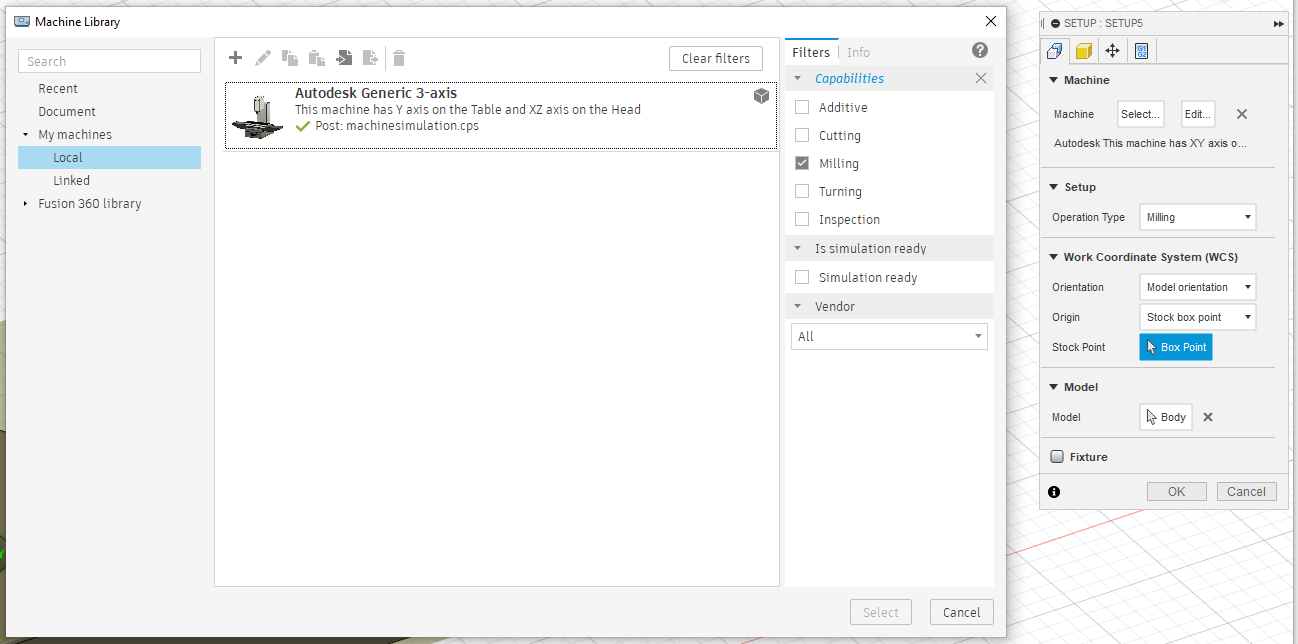This screenshot has width=1298, height=644.
Task: Click the trash delete machine icon
Action: 399,58
